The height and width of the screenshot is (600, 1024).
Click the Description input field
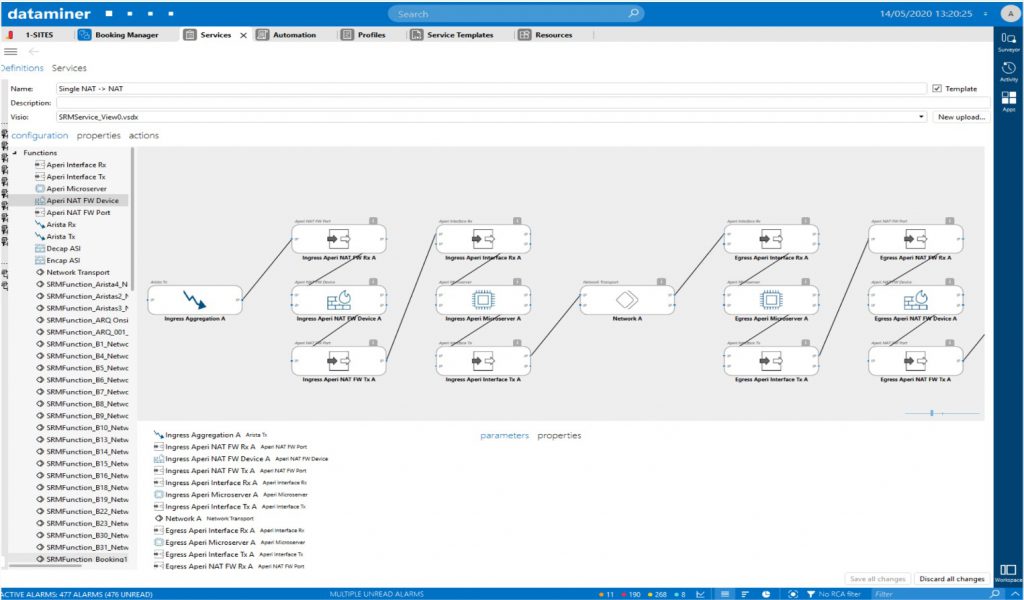tap(523, 103)
